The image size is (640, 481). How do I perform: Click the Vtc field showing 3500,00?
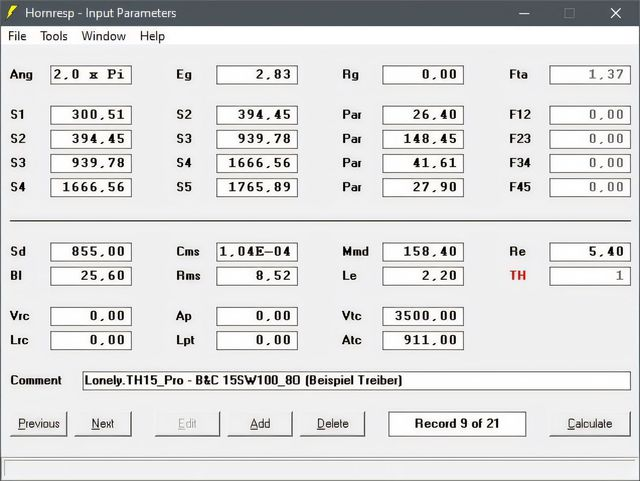pos(423,316)
